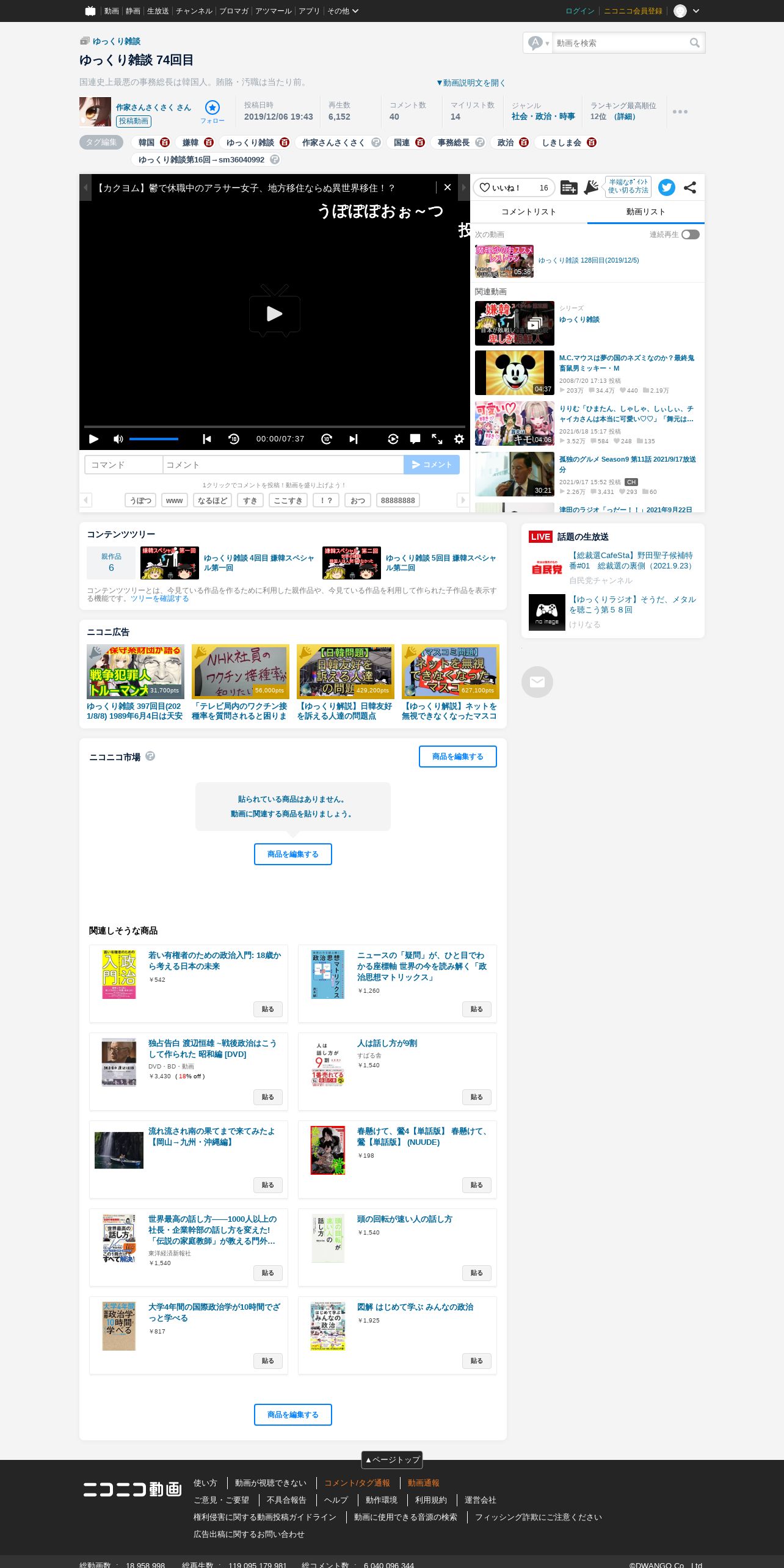784x1568 pixels.
Task: Skip to next video icon
Action: (354, 438)
